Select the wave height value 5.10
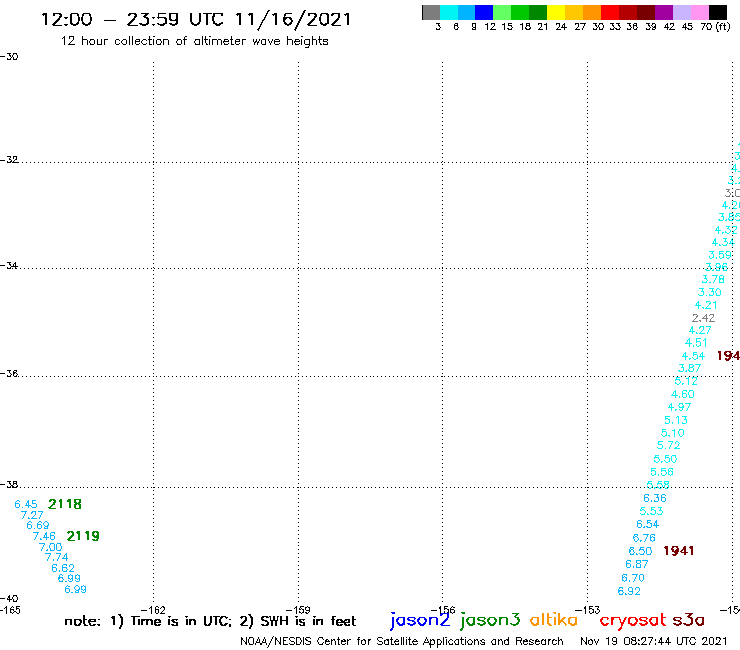The width and height of the screenshot is (740, 650). pyautogui.click(x=673, y=433)
